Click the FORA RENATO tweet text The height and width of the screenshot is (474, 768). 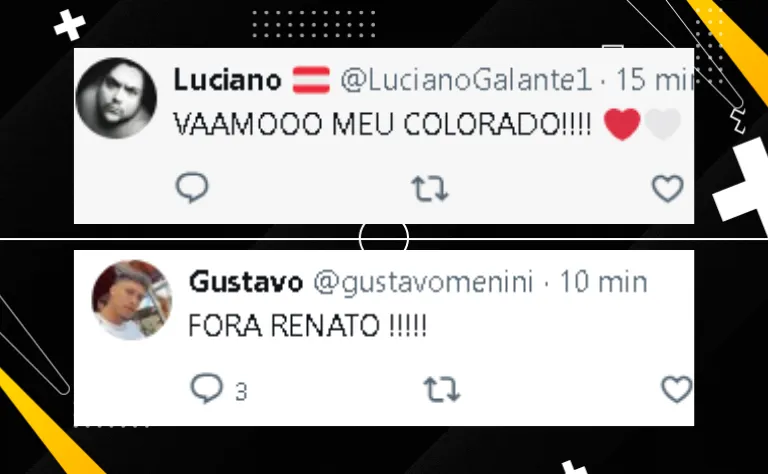tap(308, 326)
